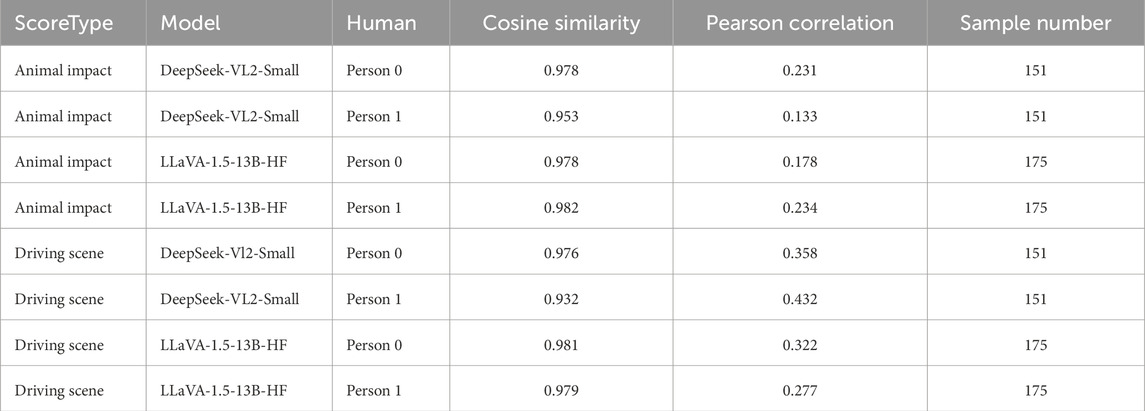1145x411 pixels.
Task: Click the Model column header
Action: 190,22
